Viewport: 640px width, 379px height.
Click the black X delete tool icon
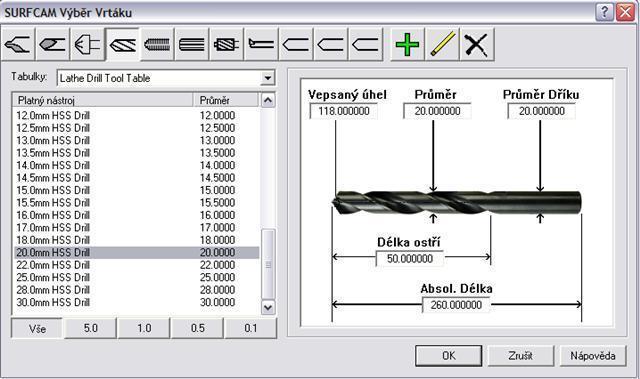[477, 44]
